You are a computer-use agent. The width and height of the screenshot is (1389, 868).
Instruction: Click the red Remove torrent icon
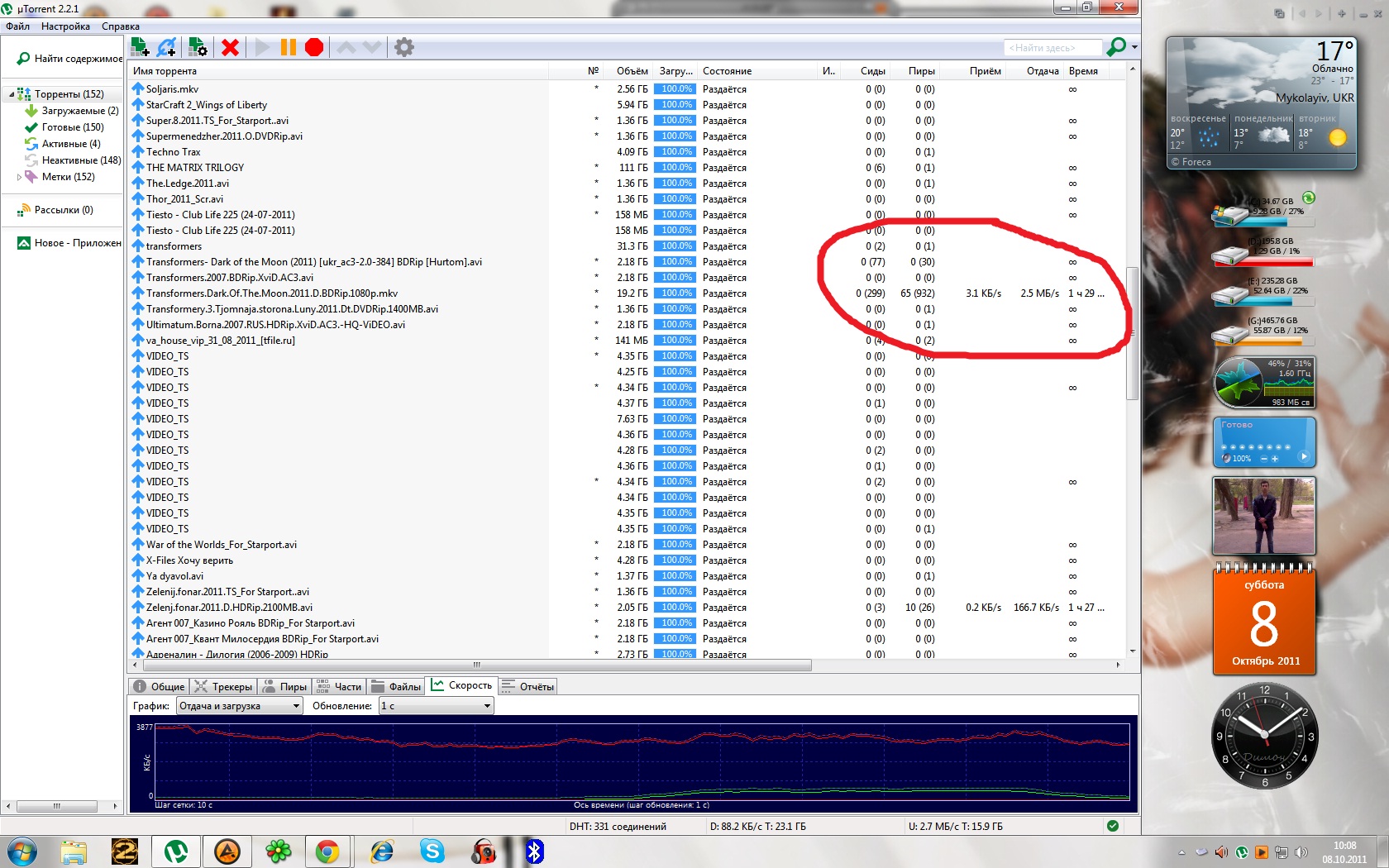231,47
